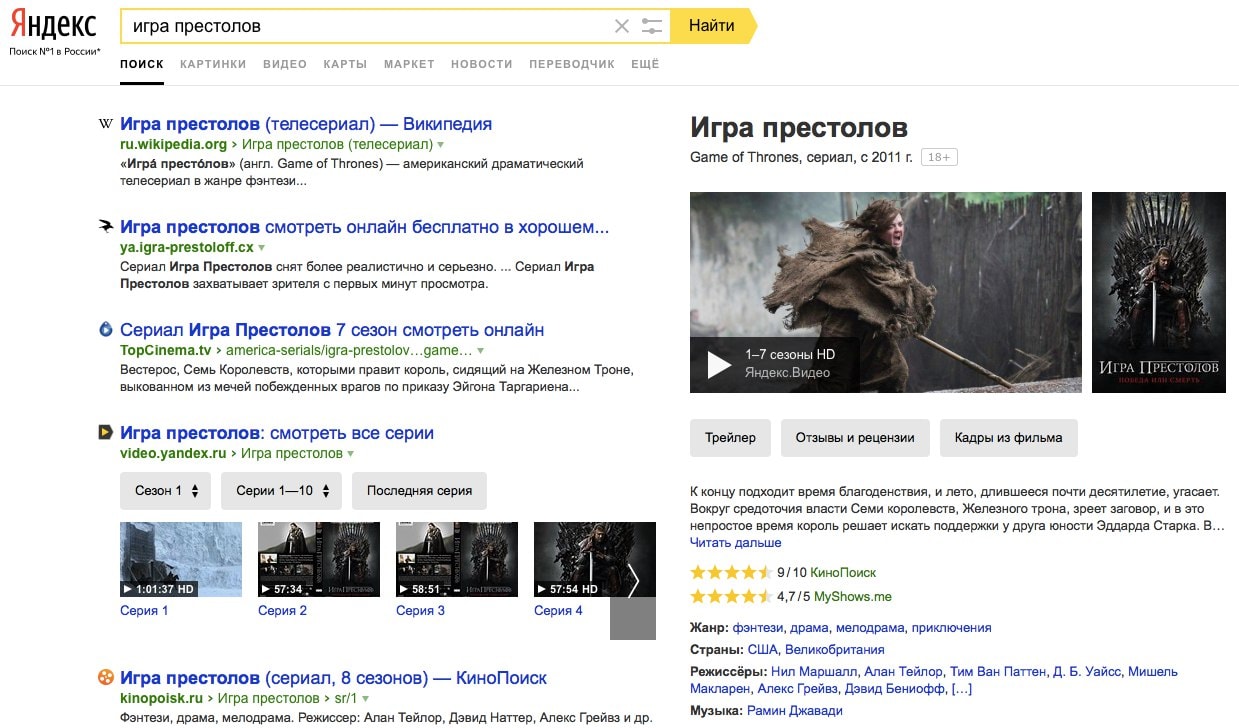Screen dimensions: 1239x728
Task: Click the ru.wikipedia.org green URL
Action: click(x=174, y=145)
